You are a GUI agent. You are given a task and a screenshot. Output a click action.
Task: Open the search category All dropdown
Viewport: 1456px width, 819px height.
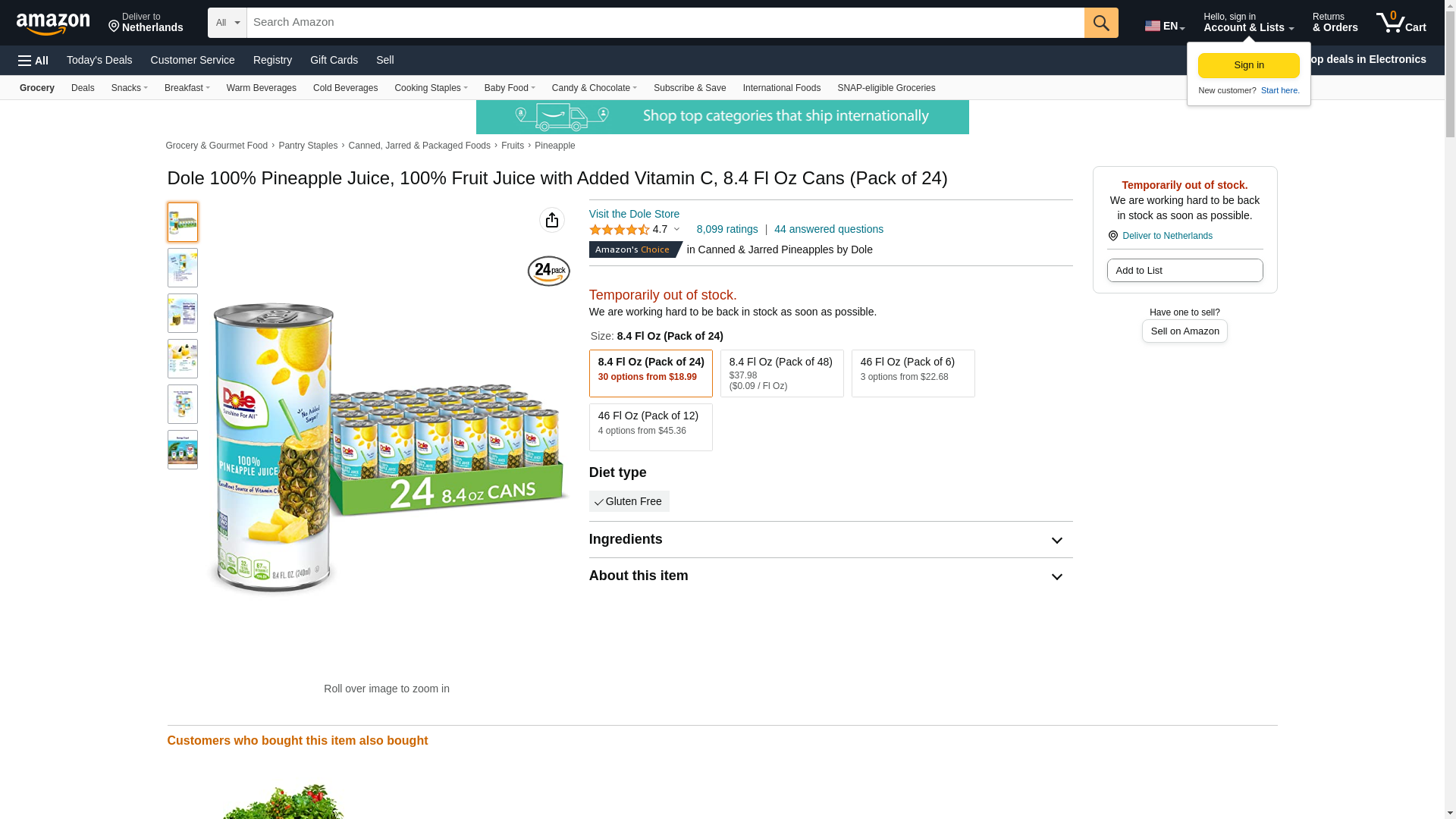227,23
